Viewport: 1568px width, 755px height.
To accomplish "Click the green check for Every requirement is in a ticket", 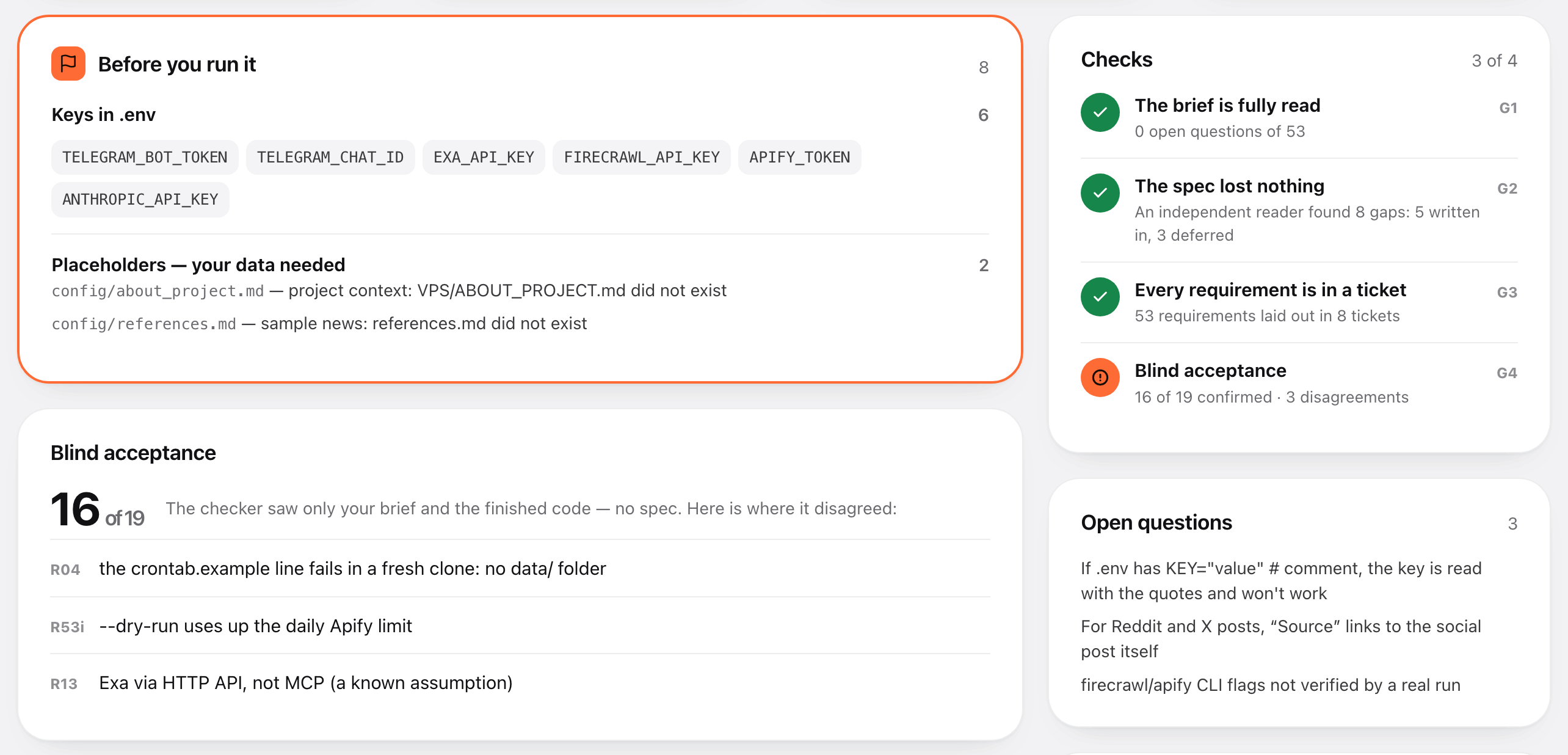I will (x=1100, y=297).
